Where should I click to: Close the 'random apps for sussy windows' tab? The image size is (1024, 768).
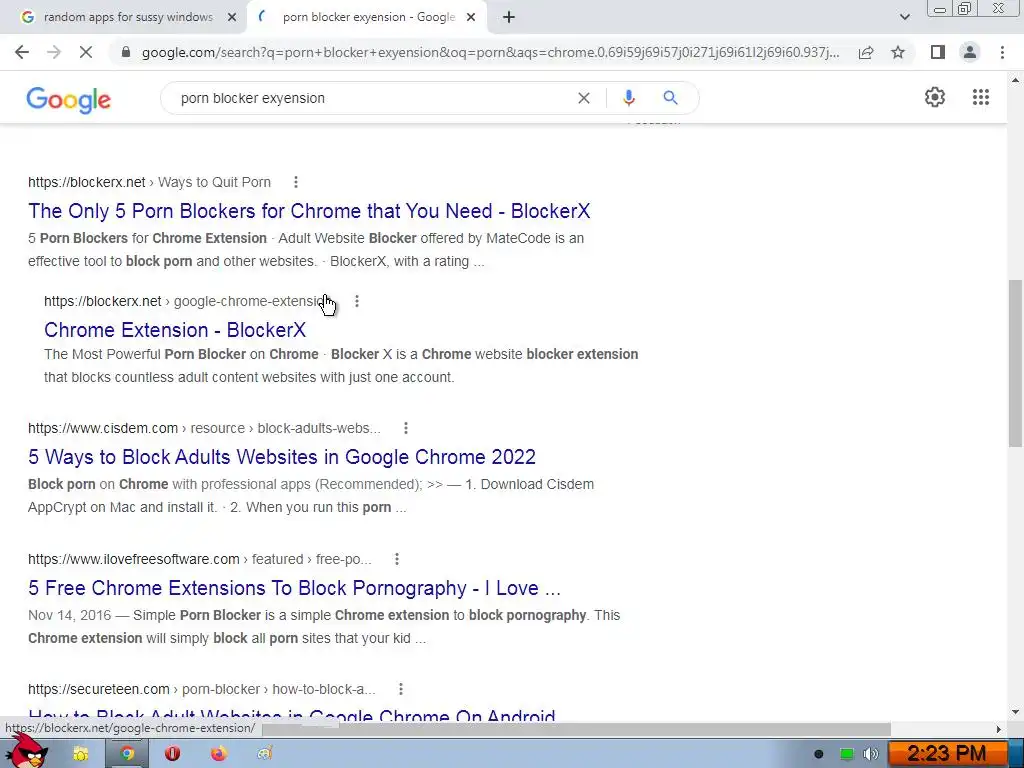pyautogui.click(x=231, y=18)
